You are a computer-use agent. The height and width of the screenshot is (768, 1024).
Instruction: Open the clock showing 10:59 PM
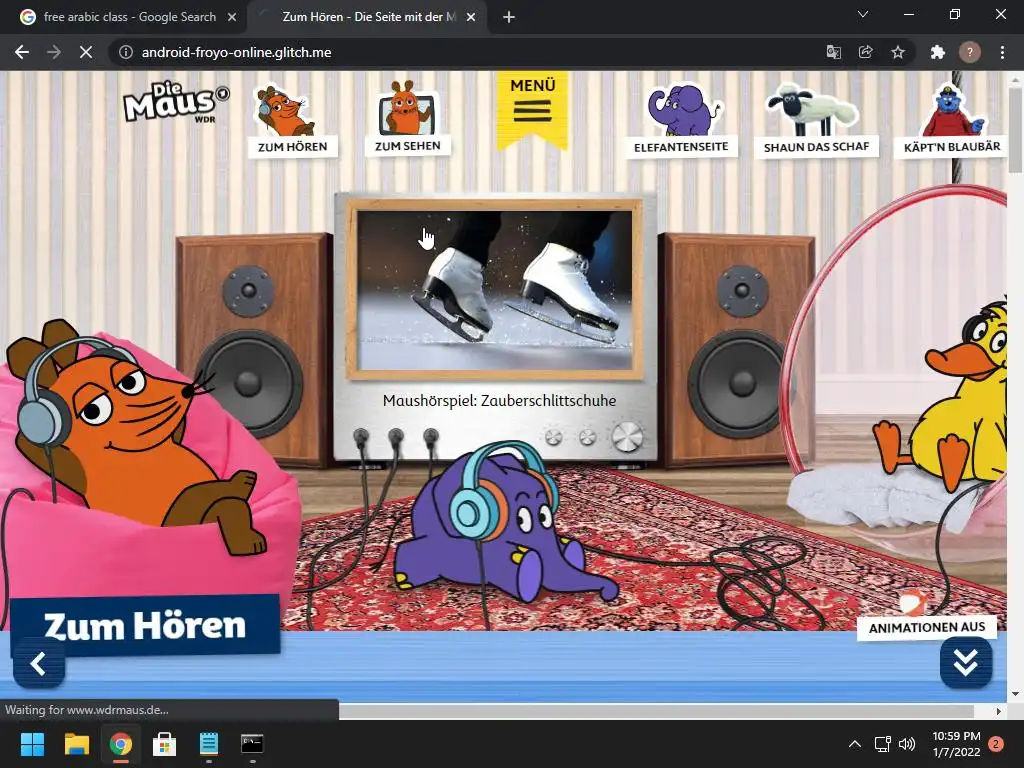pos(956,744)
